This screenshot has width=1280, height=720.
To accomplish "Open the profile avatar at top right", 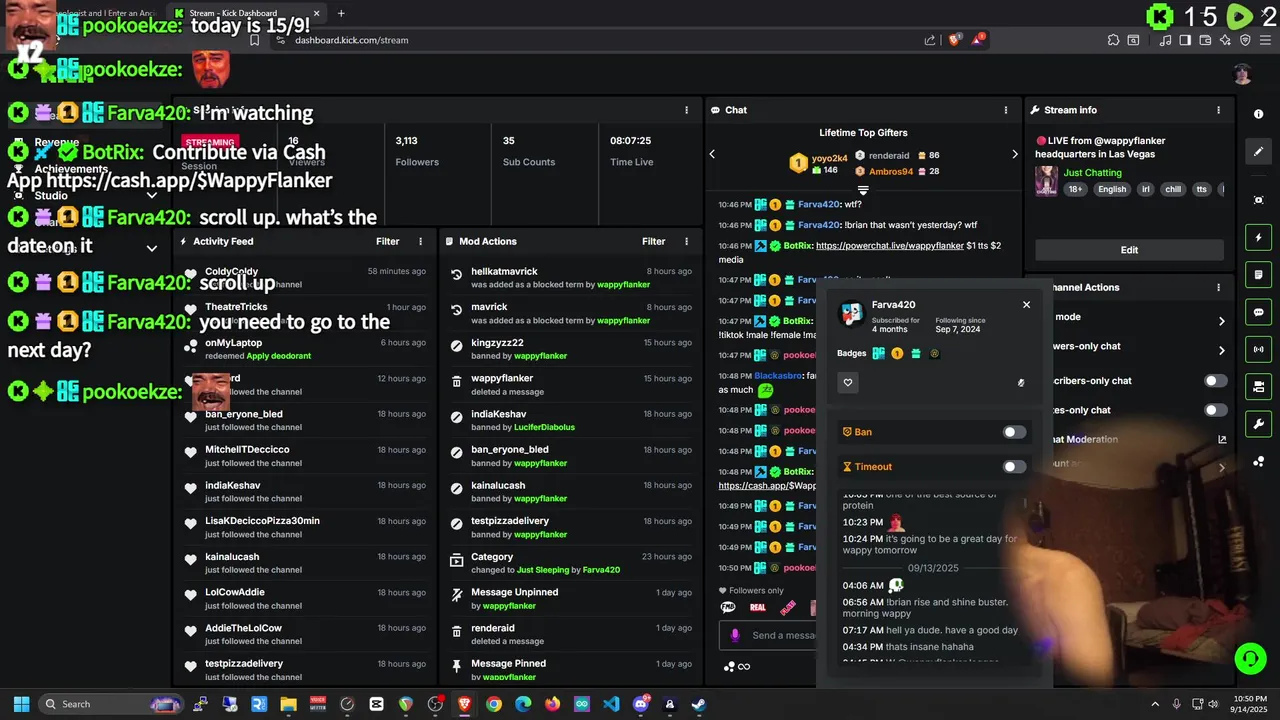I will tap(1242, 74).
